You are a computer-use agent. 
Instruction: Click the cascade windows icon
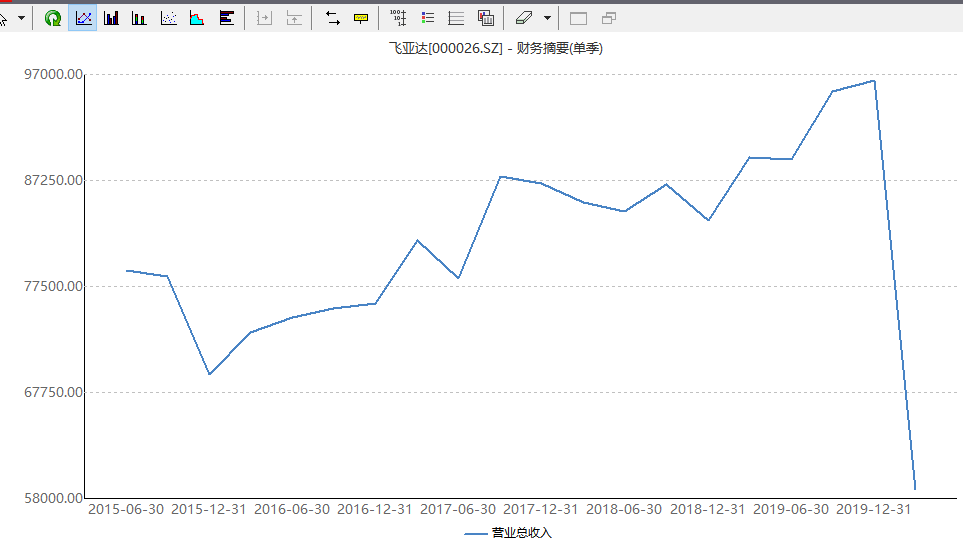609,18
